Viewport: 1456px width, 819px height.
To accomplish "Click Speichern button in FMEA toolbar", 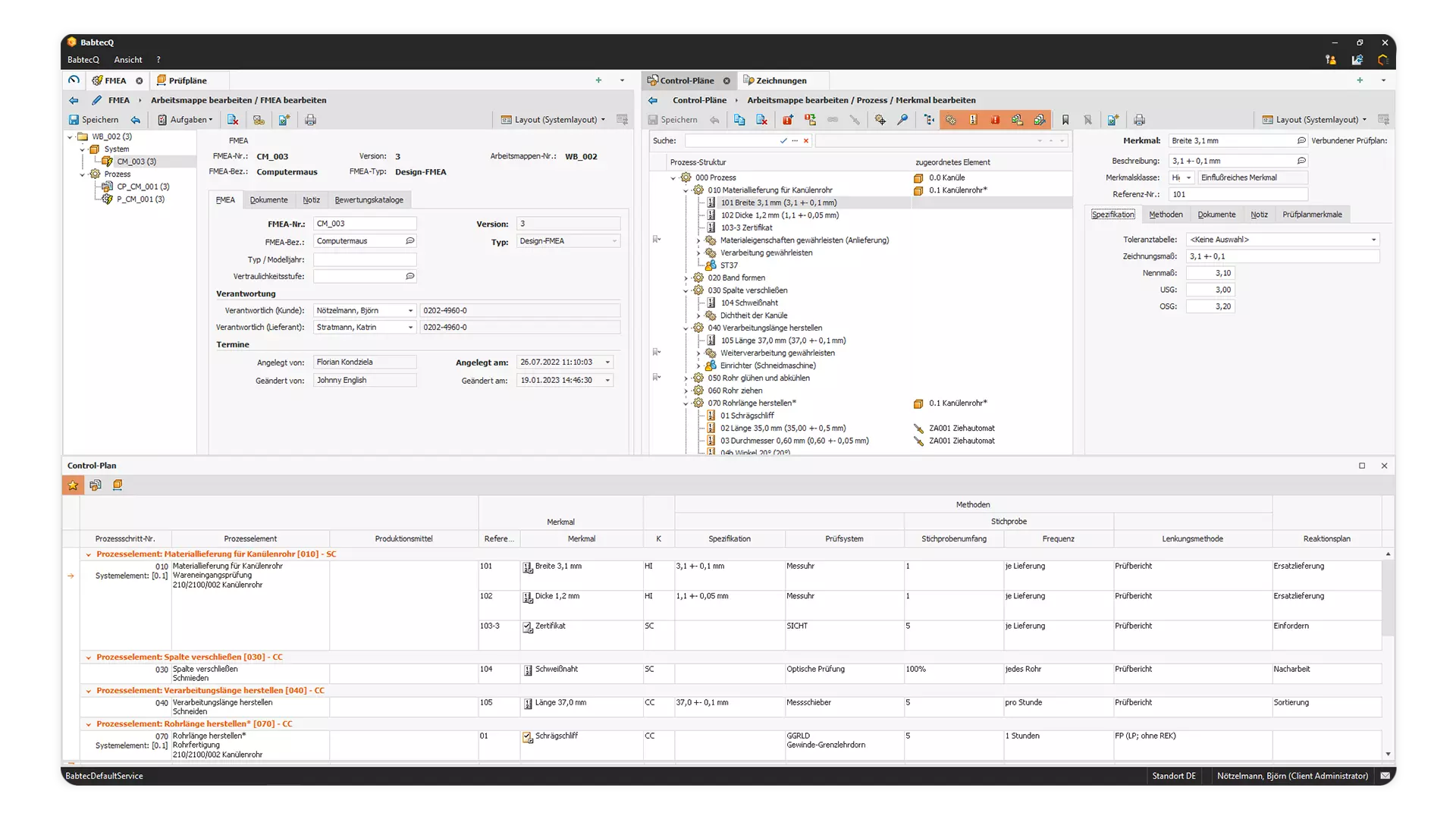I will click(93, 120).
